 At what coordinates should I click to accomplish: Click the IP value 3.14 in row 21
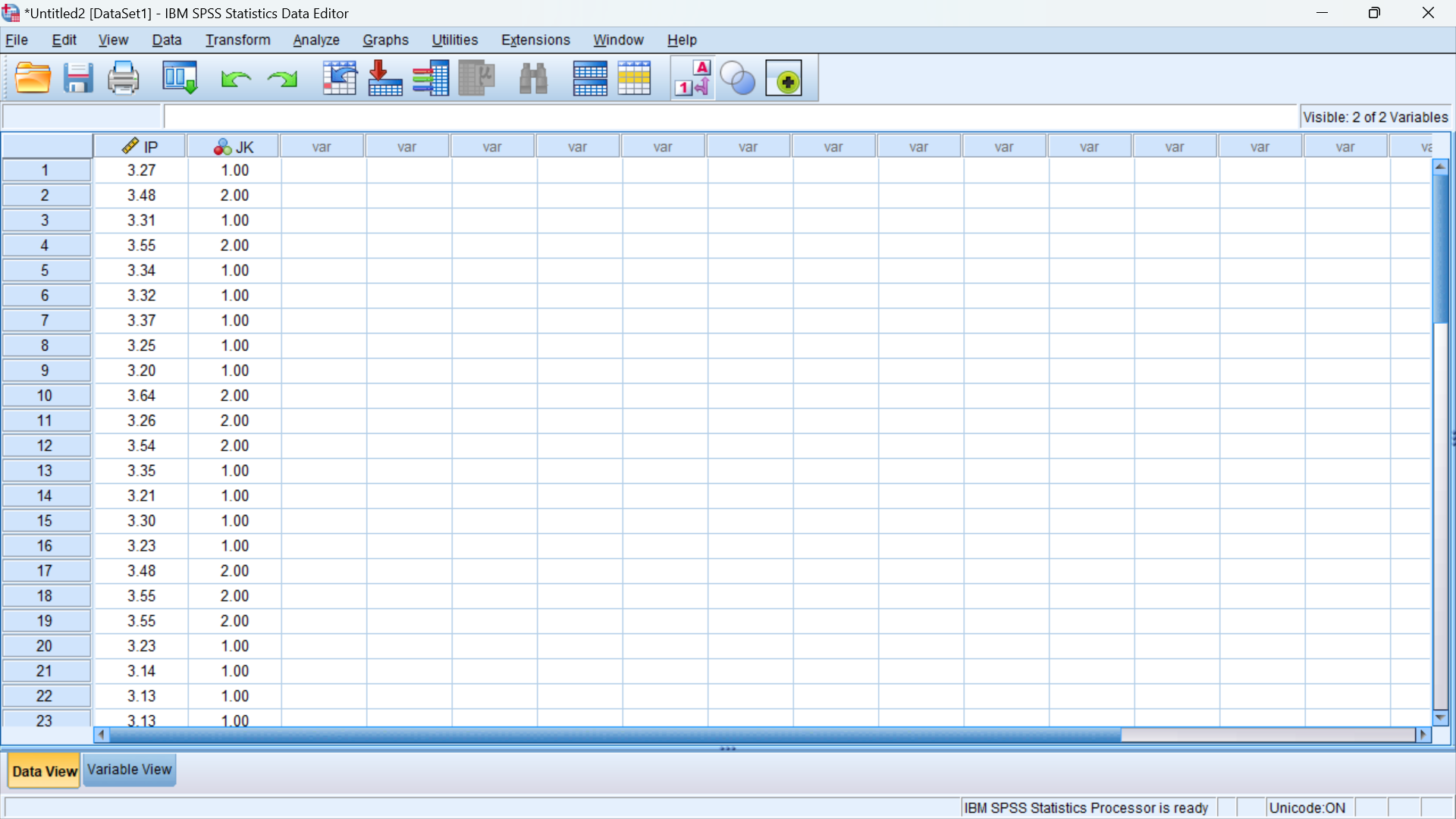141,671
